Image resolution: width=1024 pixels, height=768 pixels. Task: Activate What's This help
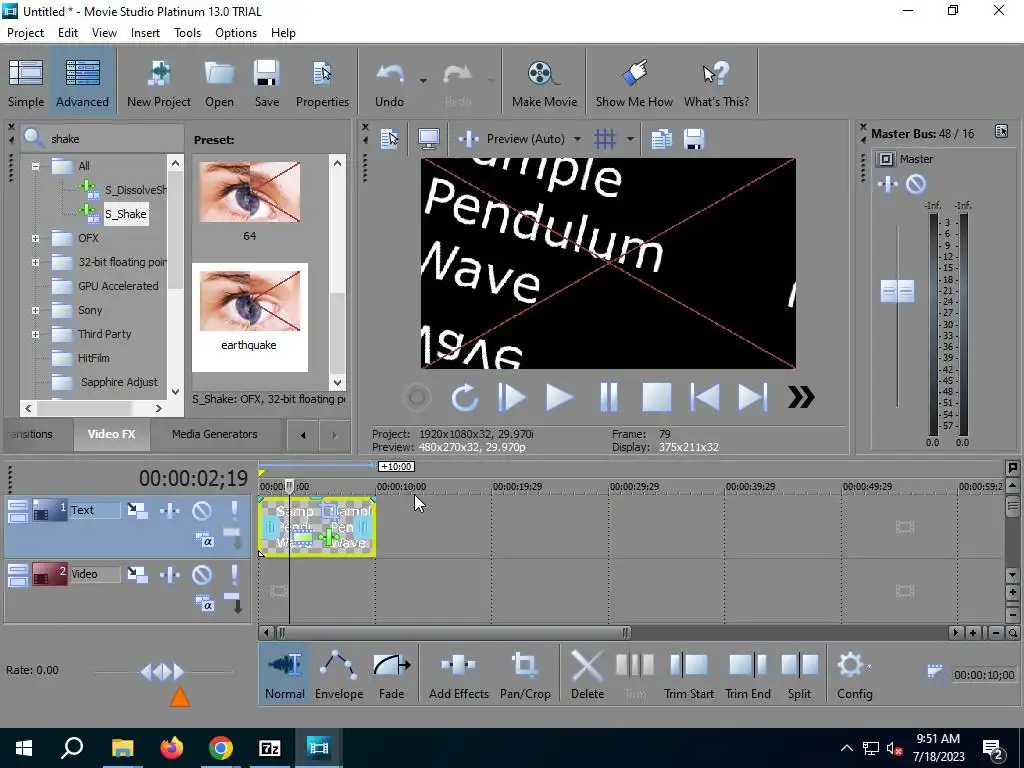pyautogui.click(x=716, y=82)
